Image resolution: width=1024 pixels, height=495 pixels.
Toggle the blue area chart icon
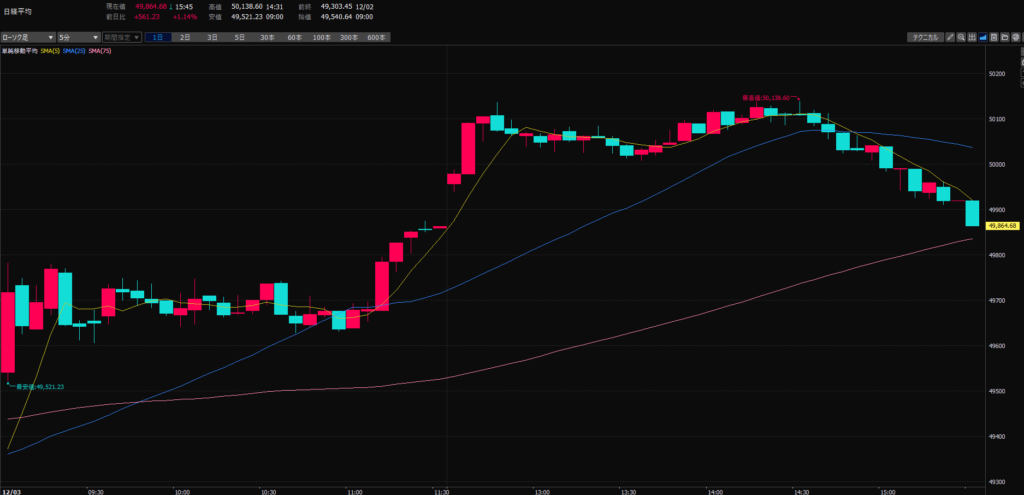(x=983, y=37)
